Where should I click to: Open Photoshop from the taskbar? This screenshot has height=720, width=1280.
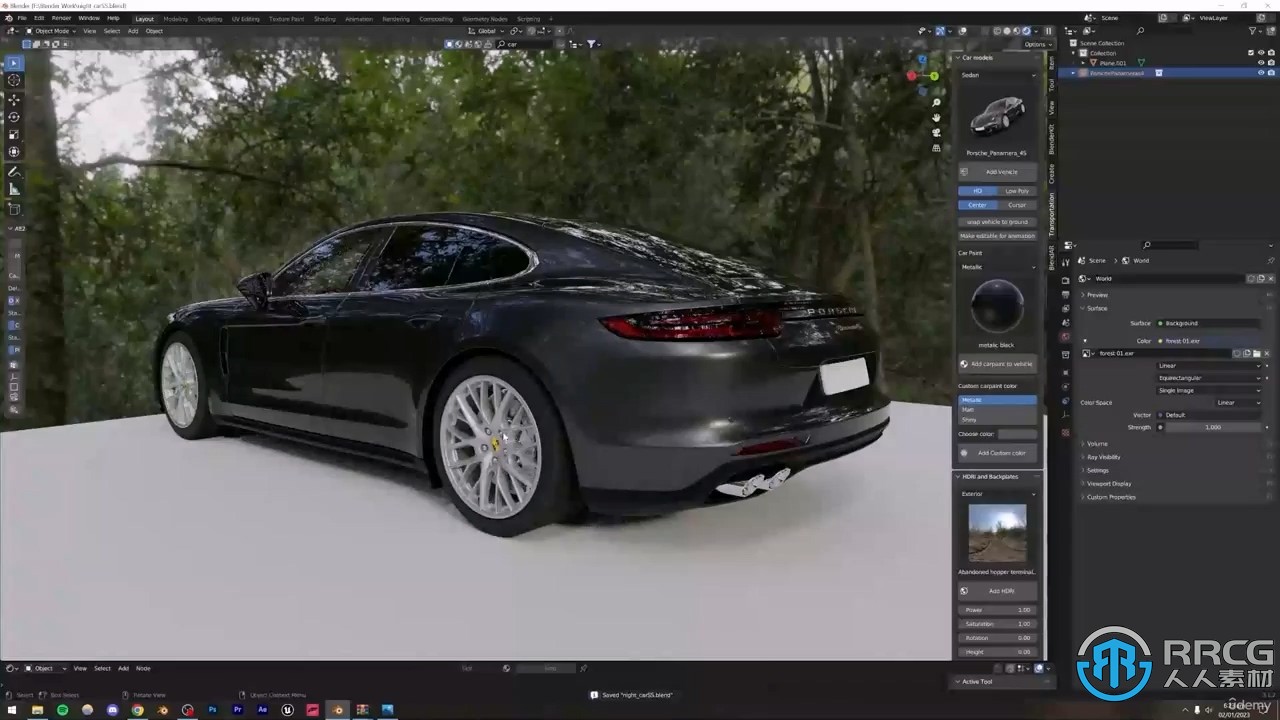212,710
